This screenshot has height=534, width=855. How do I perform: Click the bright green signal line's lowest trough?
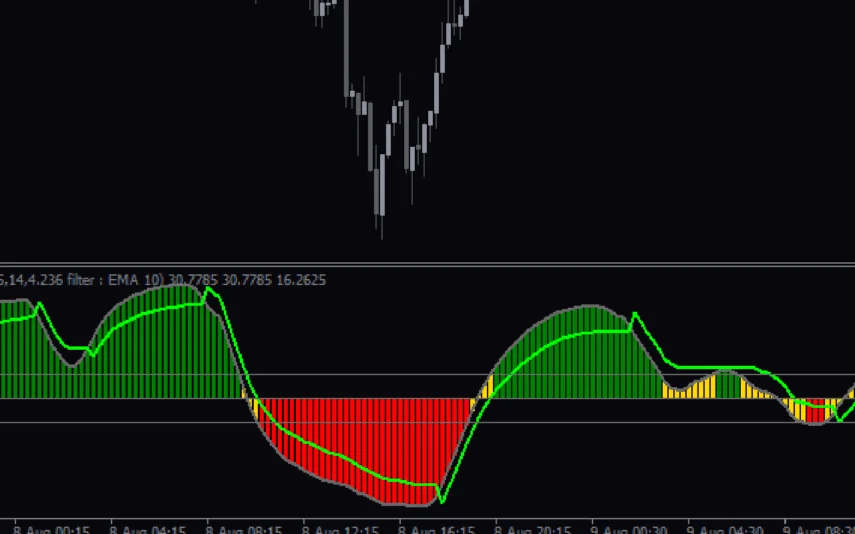click(x=441, y=502)
